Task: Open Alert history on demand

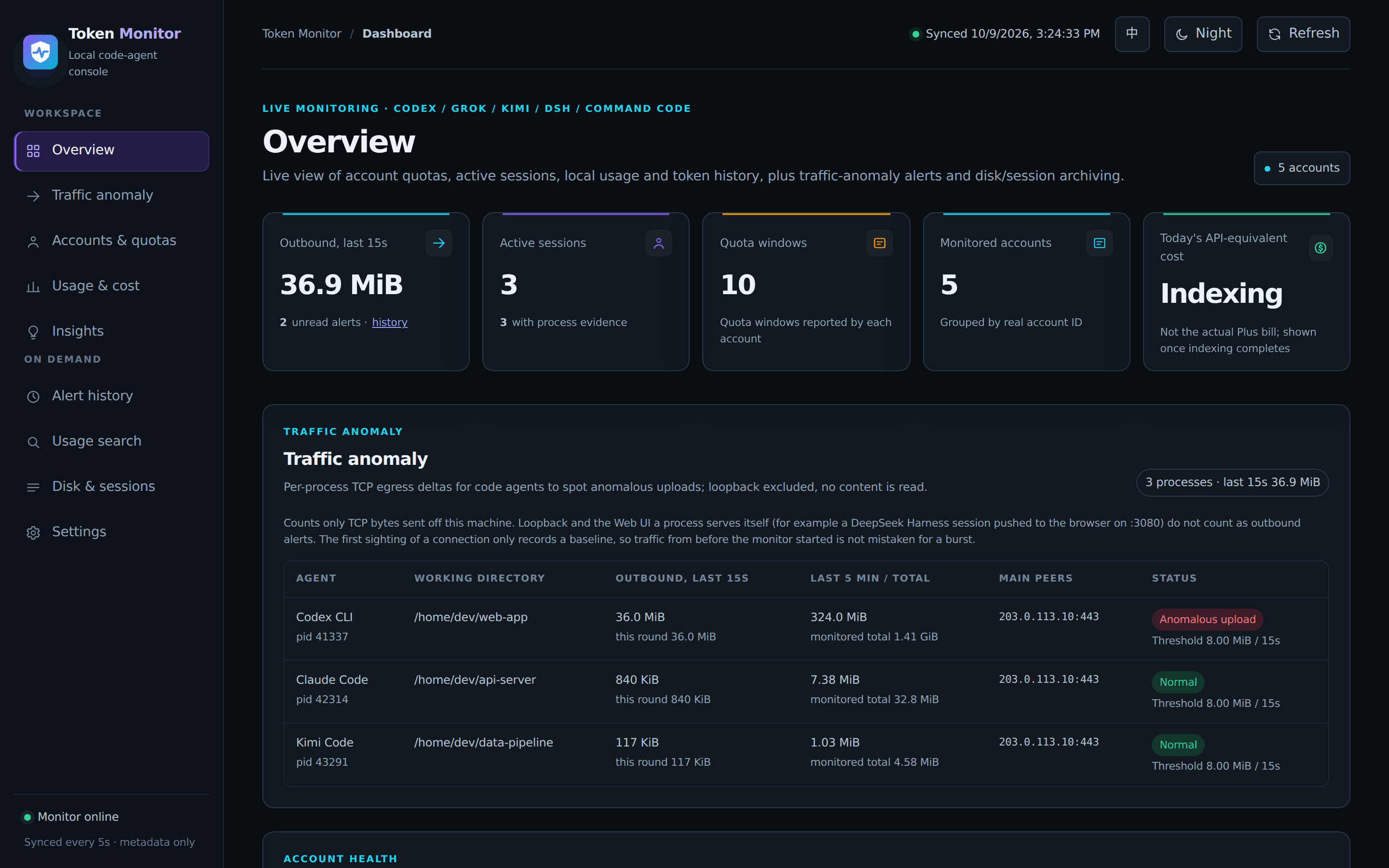Action: [111, 397]
